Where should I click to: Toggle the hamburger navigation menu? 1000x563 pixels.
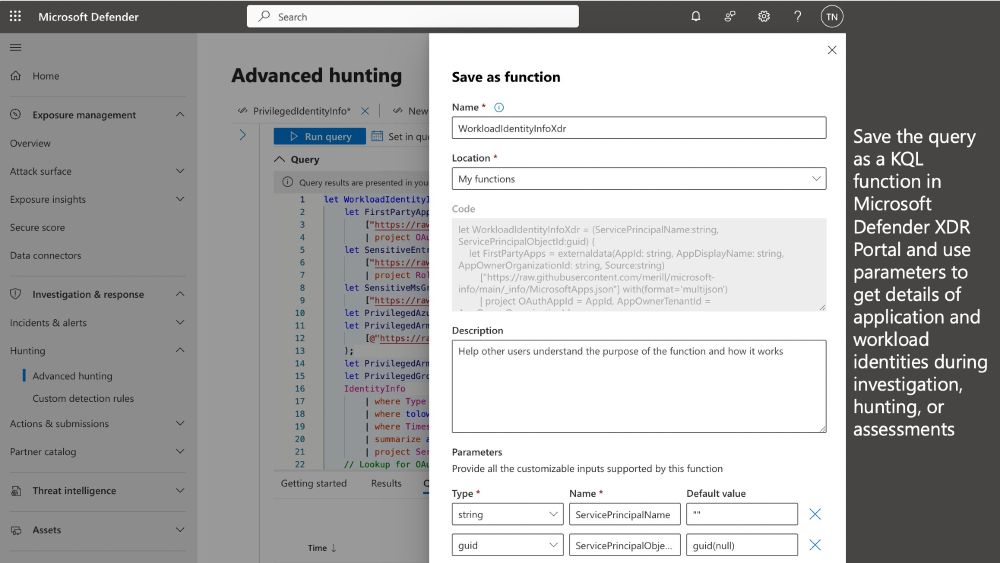point(15,47)
